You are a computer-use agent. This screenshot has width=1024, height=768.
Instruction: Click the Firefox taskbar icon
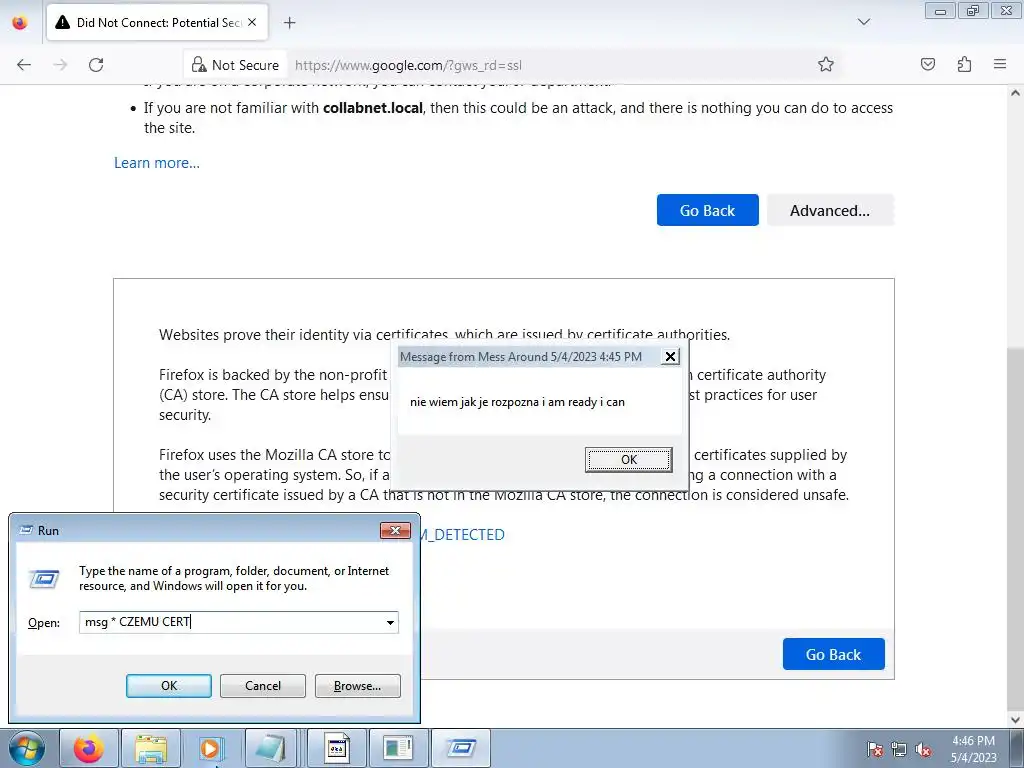[89, 748]
